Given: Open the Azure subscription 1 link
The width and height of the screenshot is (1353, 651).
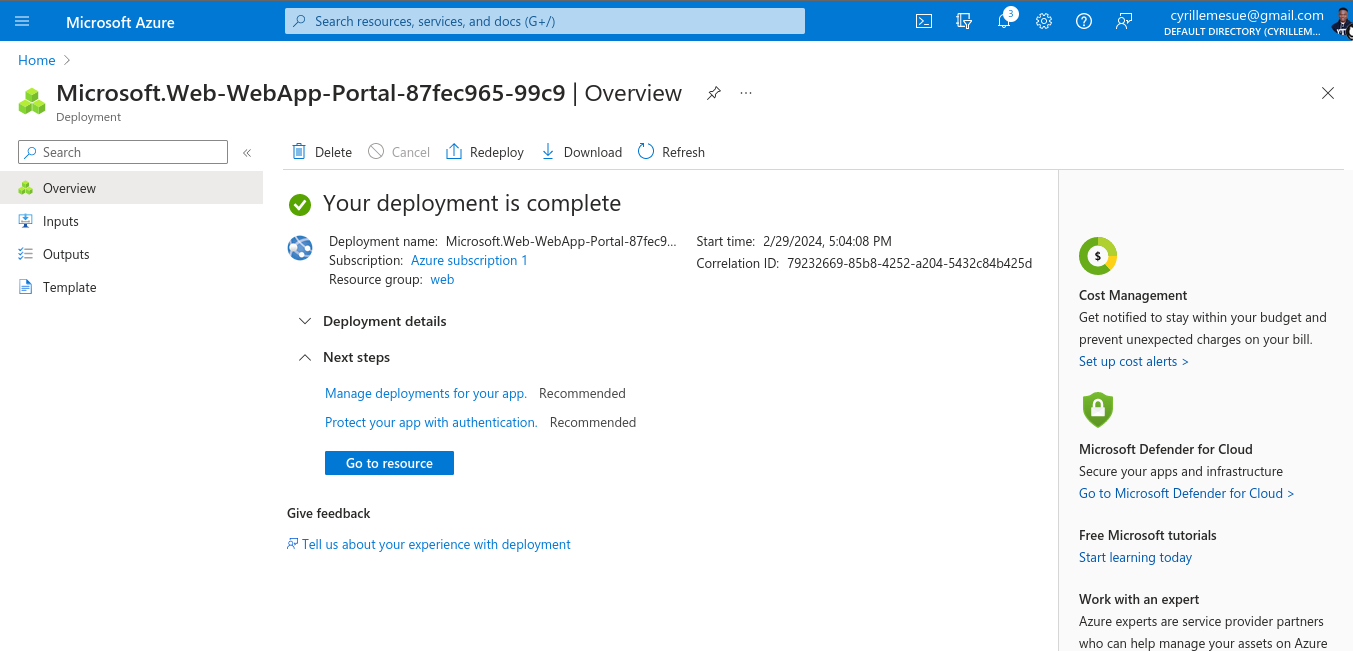Looking at the screenshot, I should click(469, 260).
